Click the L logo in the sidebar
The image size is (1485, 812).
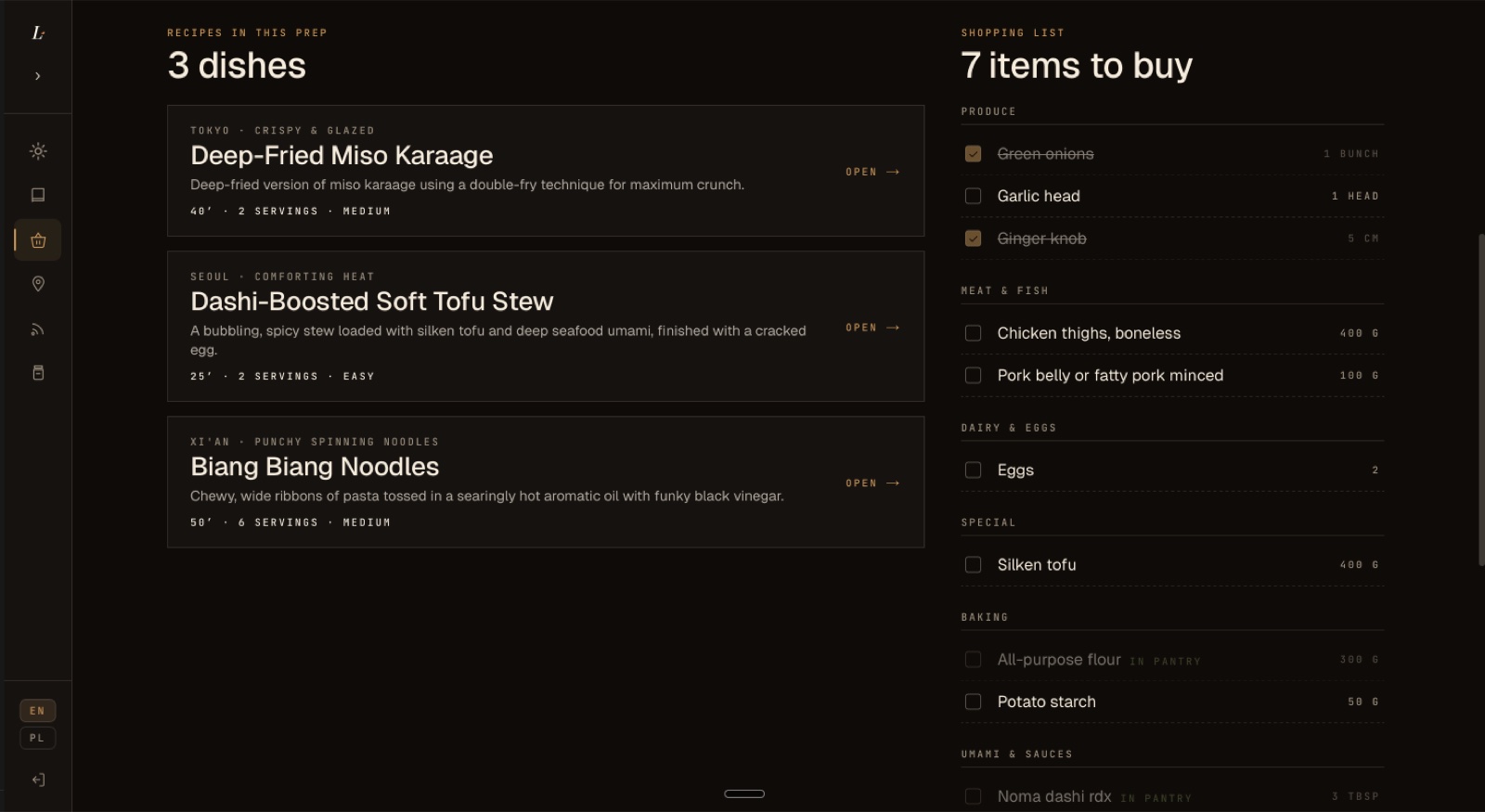38,33
